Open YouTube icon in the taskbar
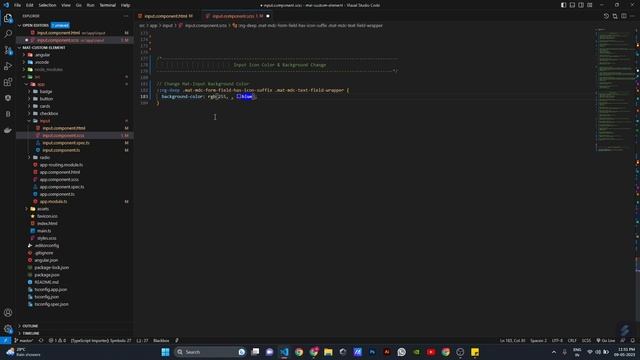Viewport: 640px width, 360px height. [x=431, y=352]
